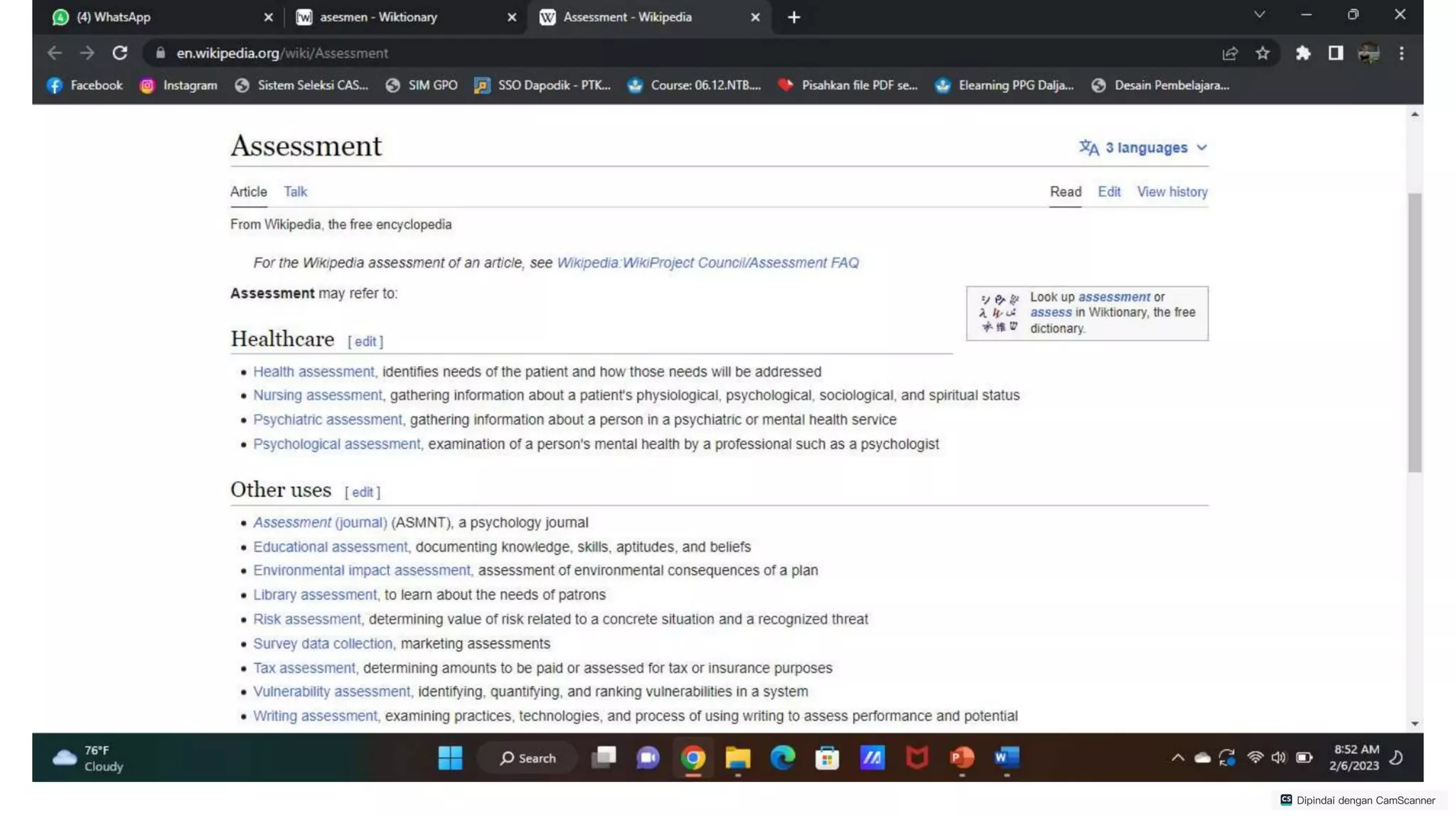
Task: Open the Talk tab of the article
Action: [x=295, y=192]
